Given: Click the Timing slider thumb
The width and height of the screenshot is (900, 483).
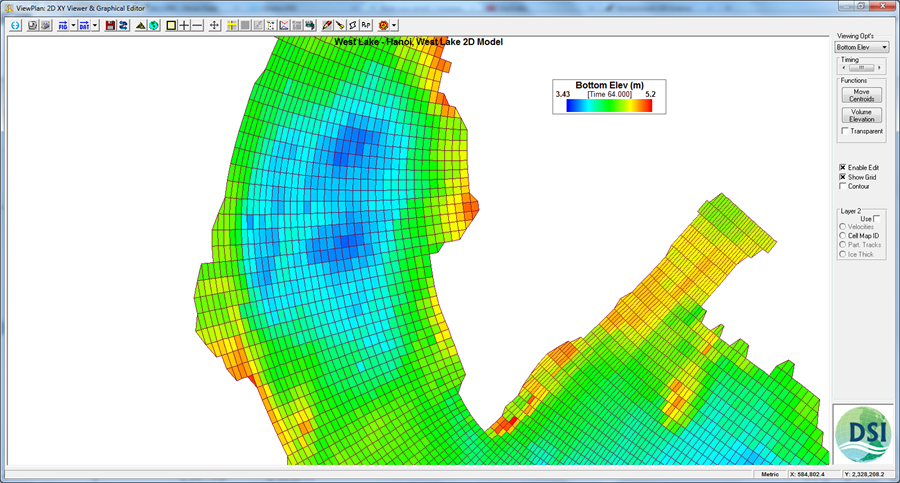Looking at the screenshot, I should [x=862, y=68].
